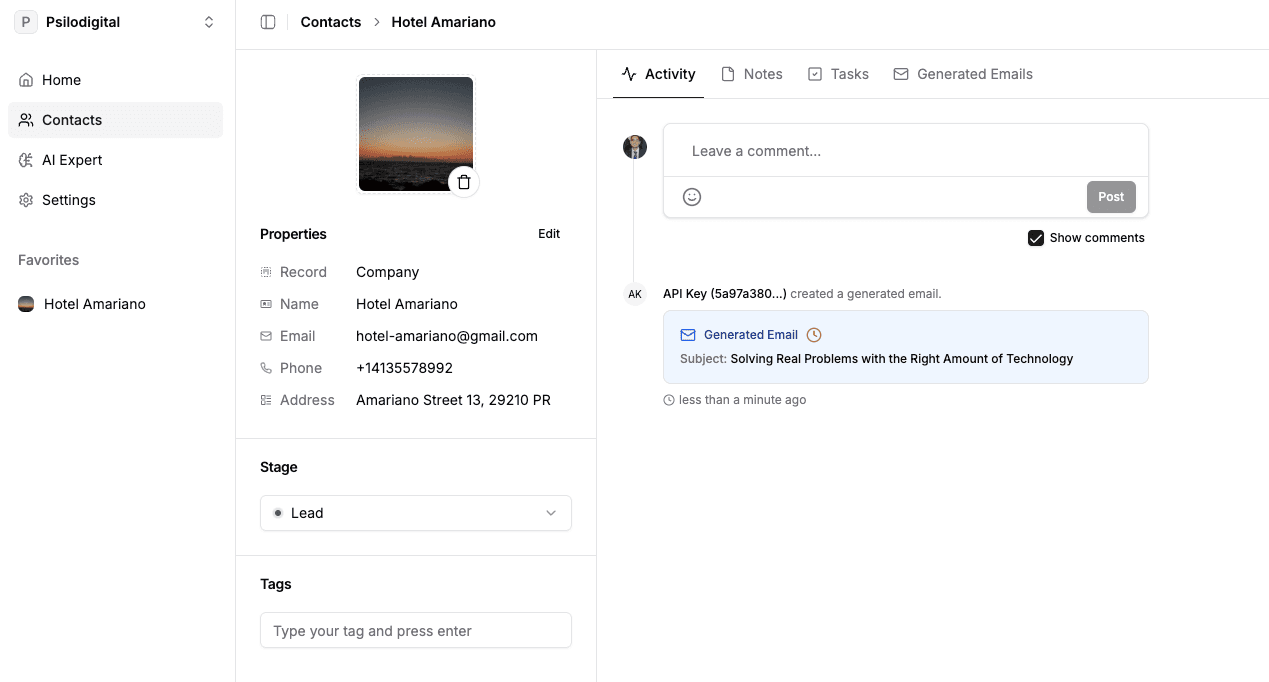1269x682 pixels.
Task: Click the Address property icon
Action: coord(266,400)
